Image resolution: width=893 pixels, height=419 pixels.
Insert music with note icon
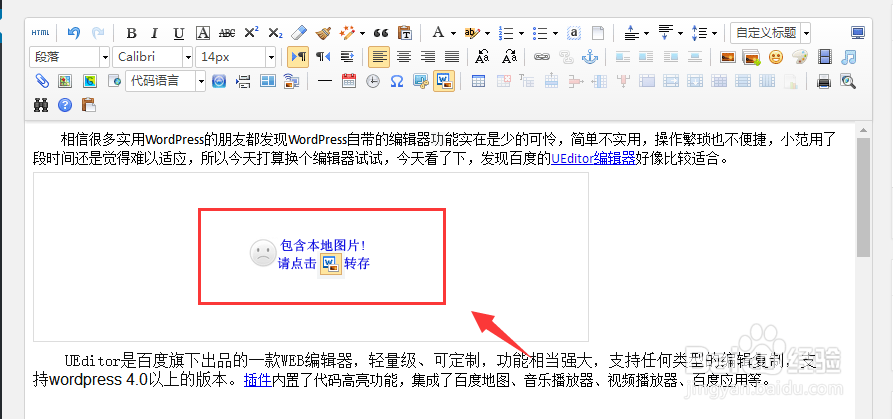pos(849,57)
